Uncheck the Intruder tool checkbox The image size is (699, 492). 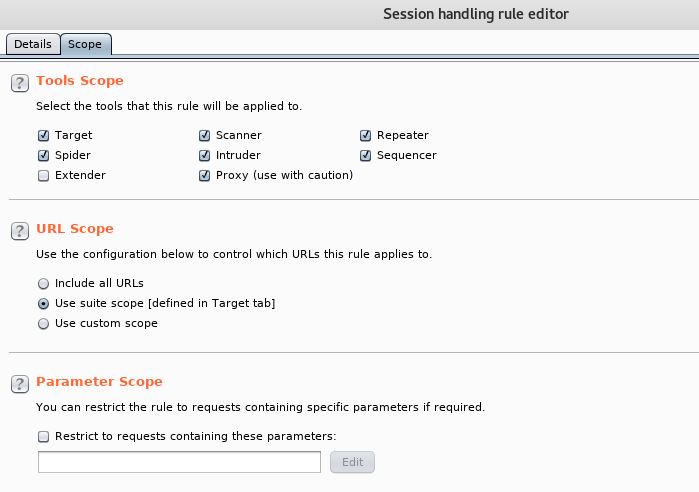click(x=204, y=155)
